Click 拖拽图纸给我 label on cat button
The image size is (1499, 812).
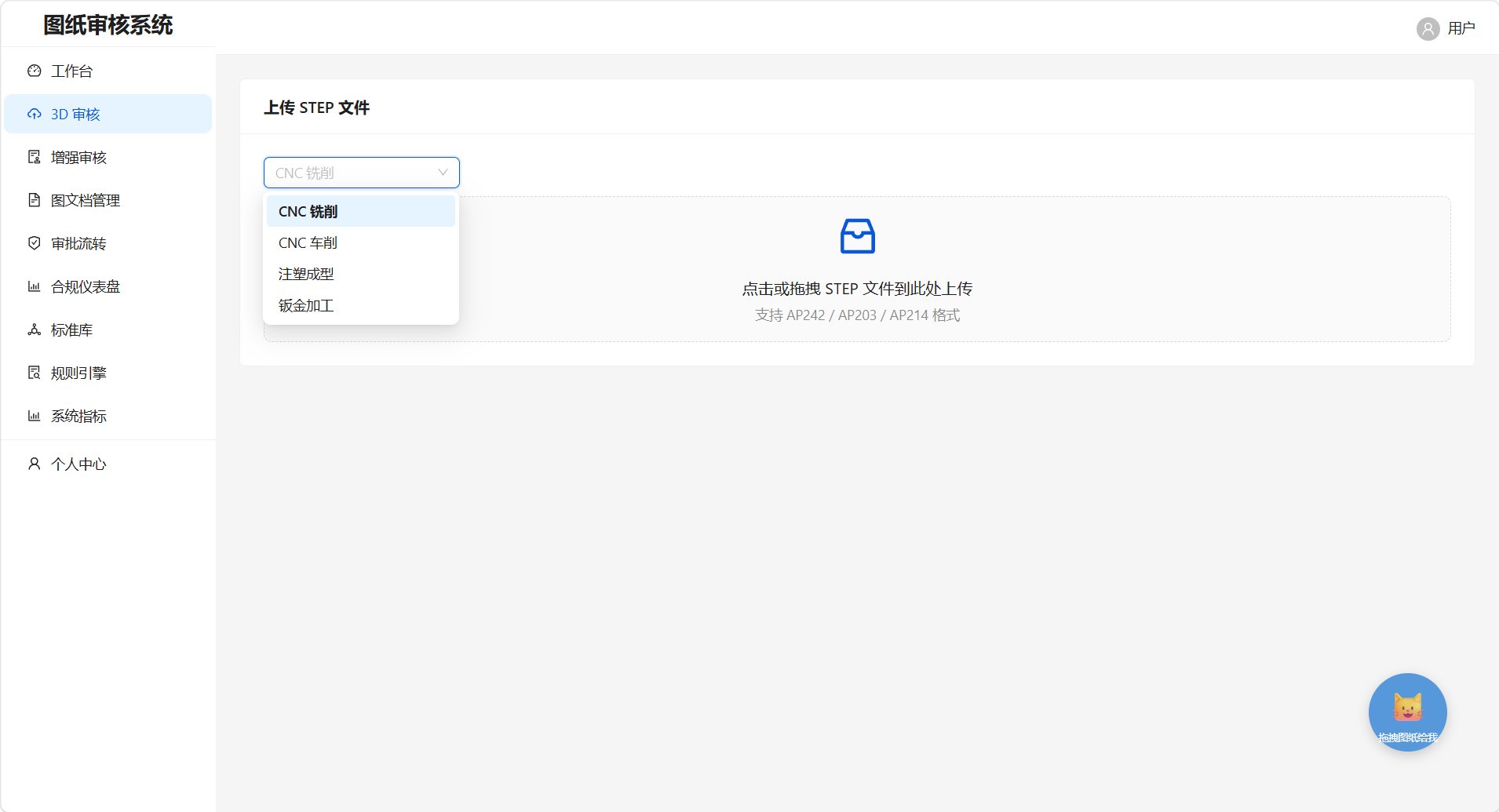pyautogui.click(x=1407, y=737)
